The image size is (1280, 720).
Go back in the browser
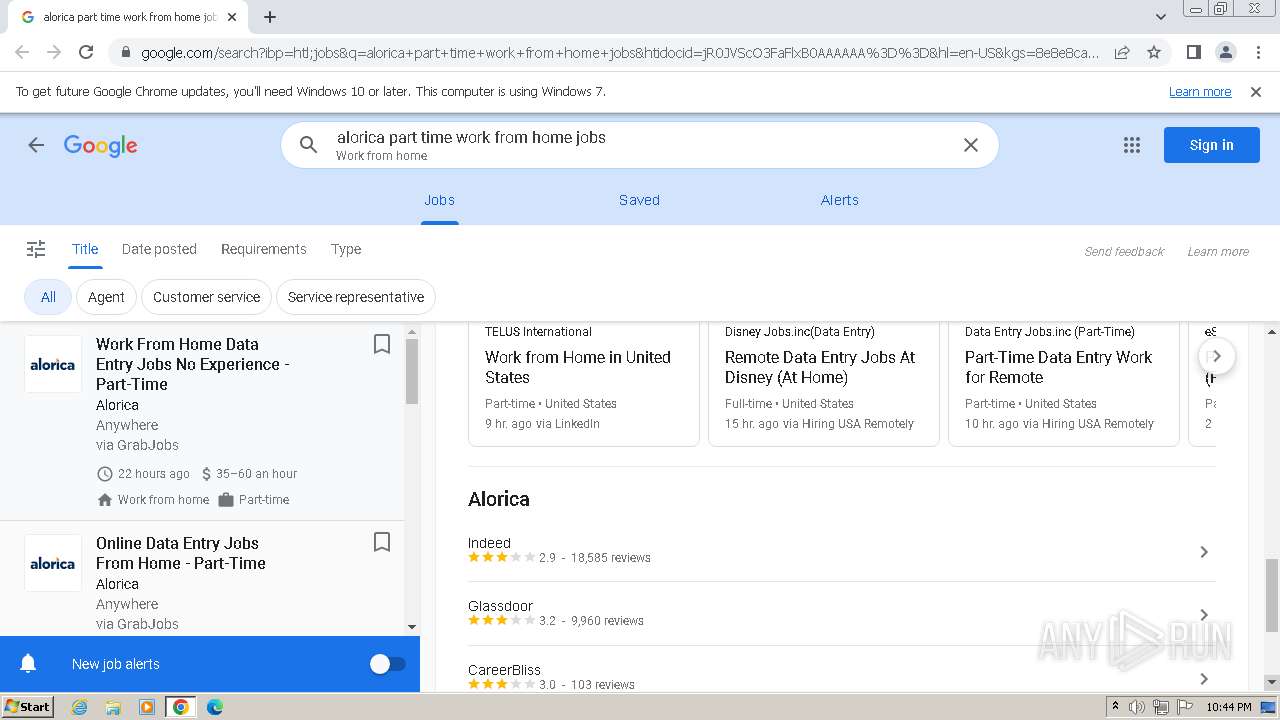22,52
